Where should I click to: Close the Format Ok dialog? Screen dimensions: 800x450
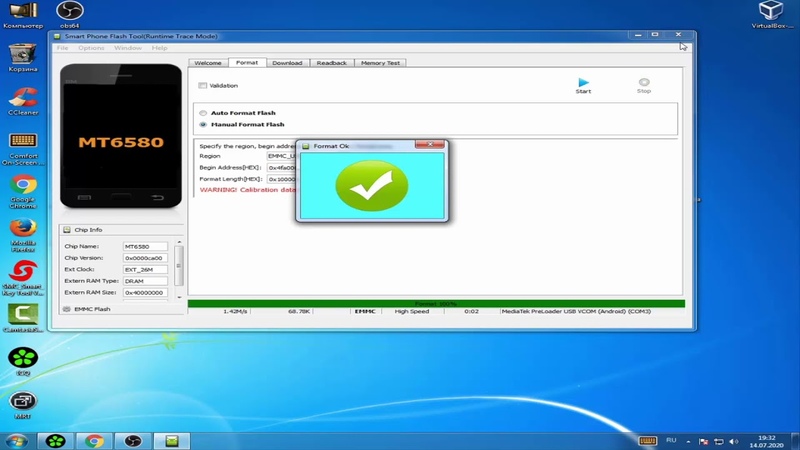pos(430,144)
